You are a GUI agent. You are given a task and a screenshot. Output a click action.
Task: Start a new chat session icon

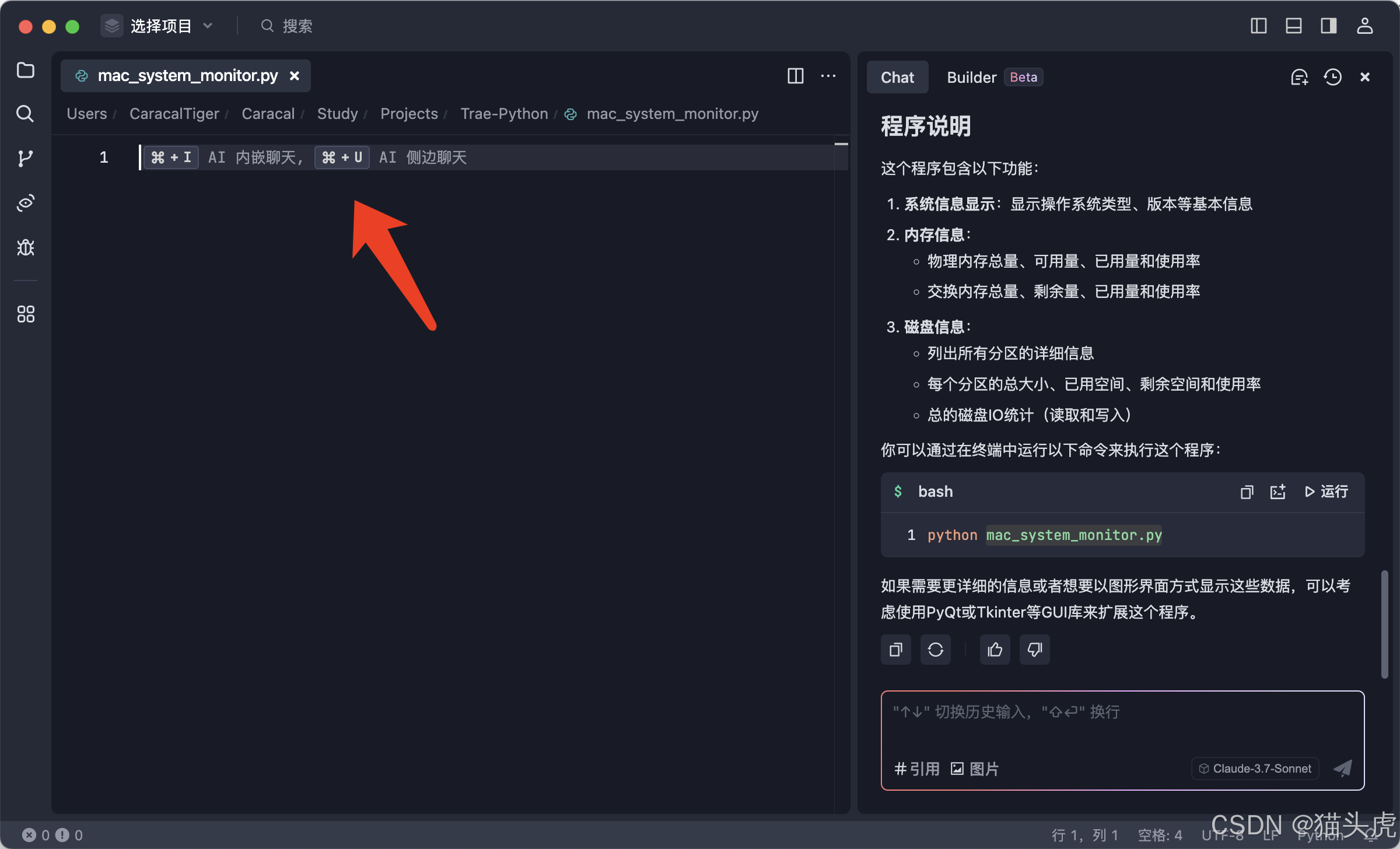[x=1299, y=77]
